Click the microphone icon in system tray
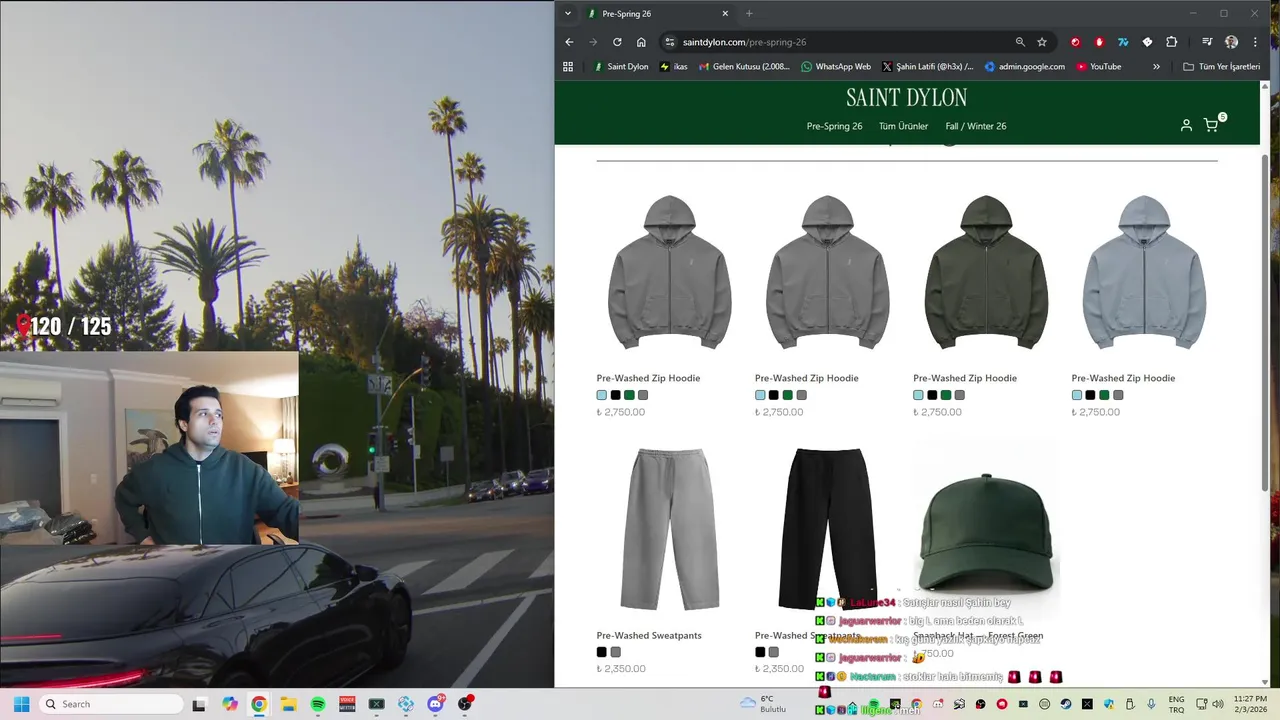The width and height of the screenshot is (1280, 720). 1151,704
